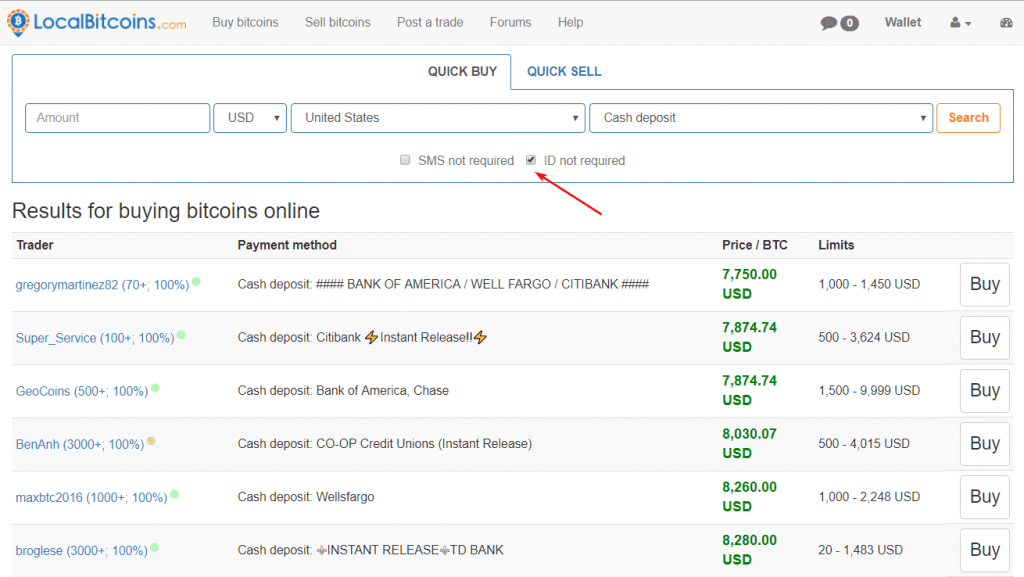This screenshot has width=1024, height=577.
Task: Enable the SMS not required checkbox
Action: pos(405,160)
